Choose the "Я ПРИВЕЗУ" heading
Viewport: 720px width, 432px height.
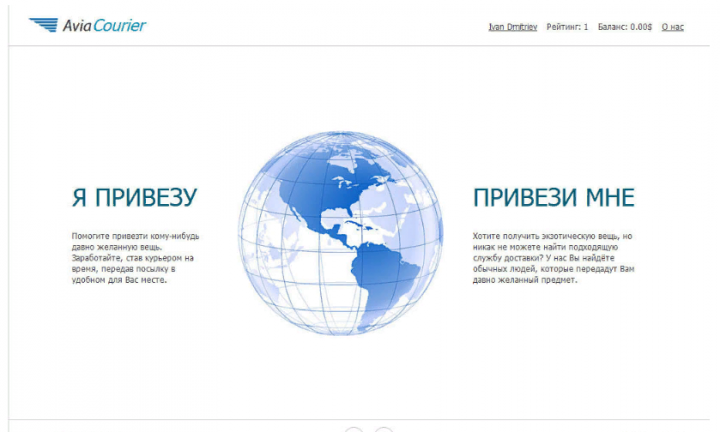135,197
